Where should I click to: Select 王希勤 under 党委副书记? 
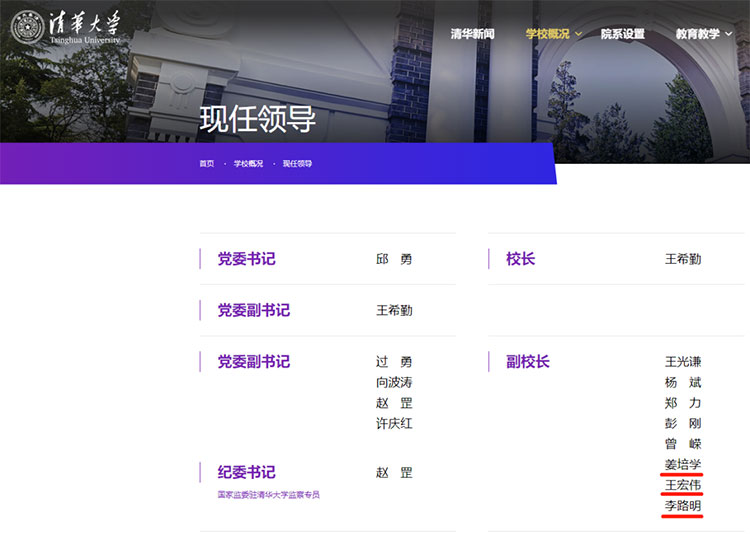pos(394,310)
